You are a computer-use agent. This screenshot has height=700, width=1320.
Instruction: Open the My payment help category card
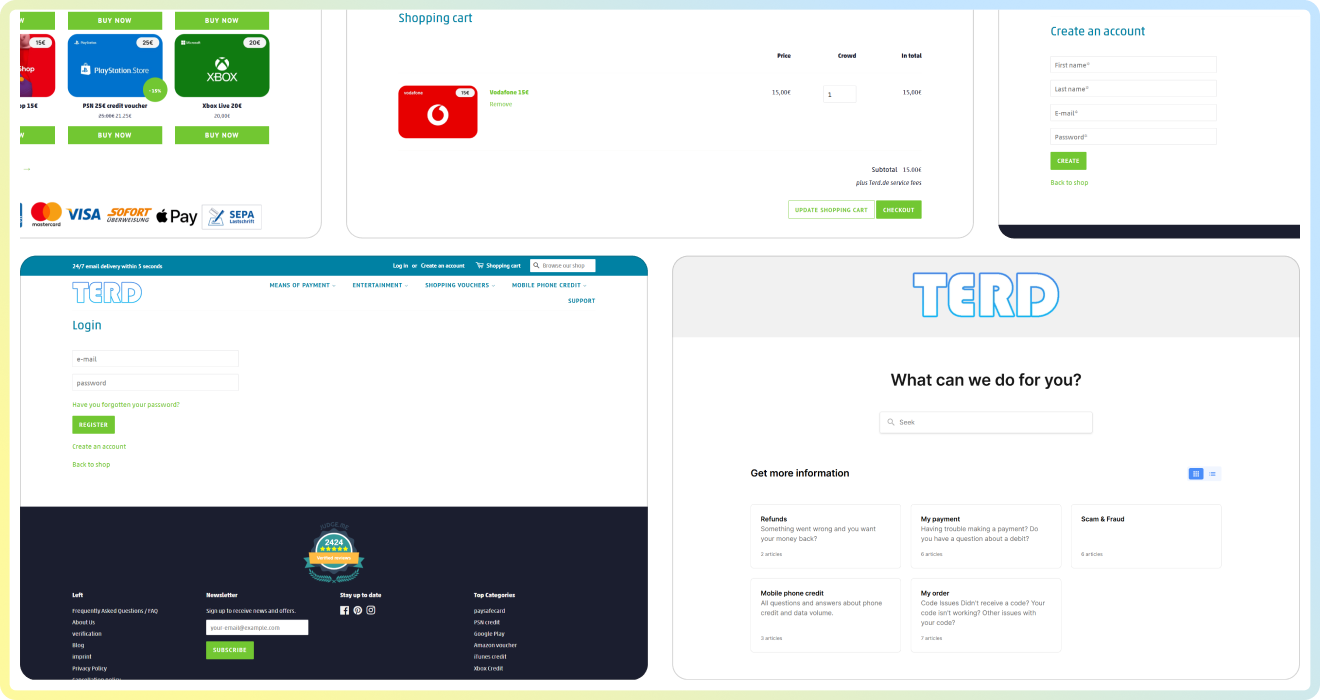986,537
